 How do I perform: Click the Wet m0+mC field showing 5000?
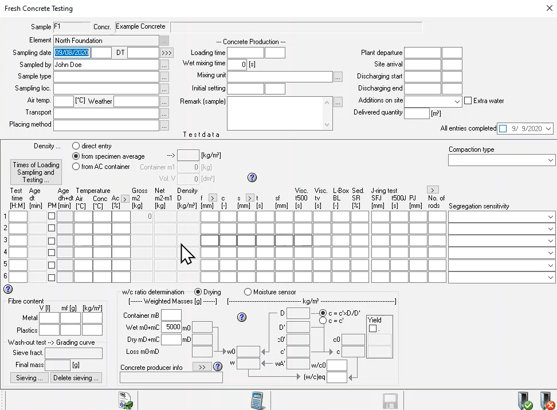(x=172, y=327)
